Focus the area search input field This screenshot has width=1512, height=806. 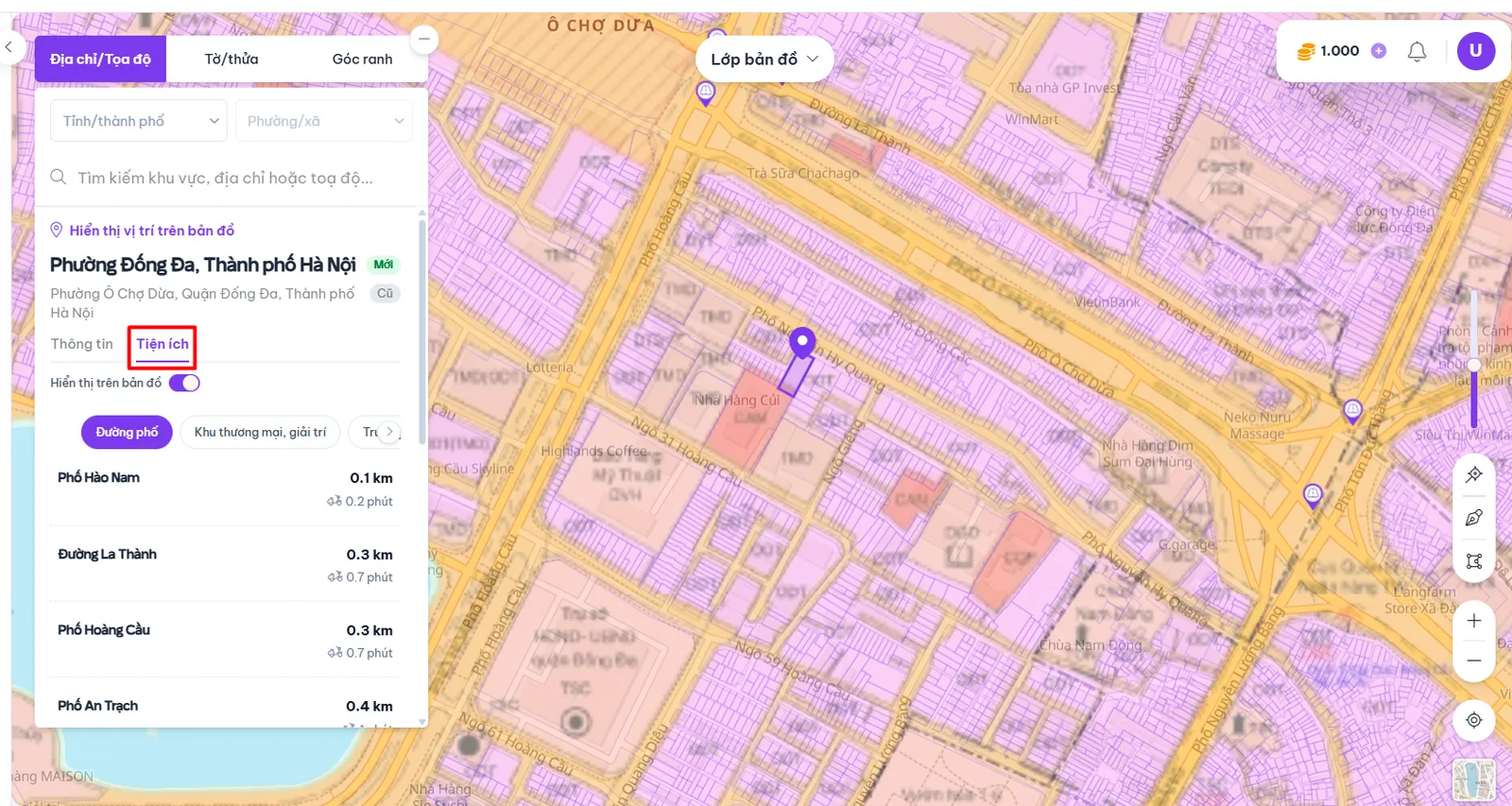click(x=232, y=178)
